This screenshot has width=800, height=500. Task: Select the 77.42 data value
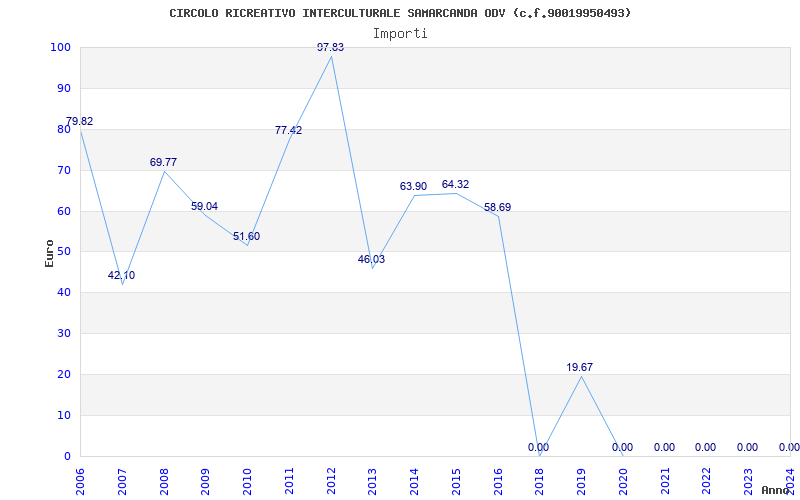[288, 130]
